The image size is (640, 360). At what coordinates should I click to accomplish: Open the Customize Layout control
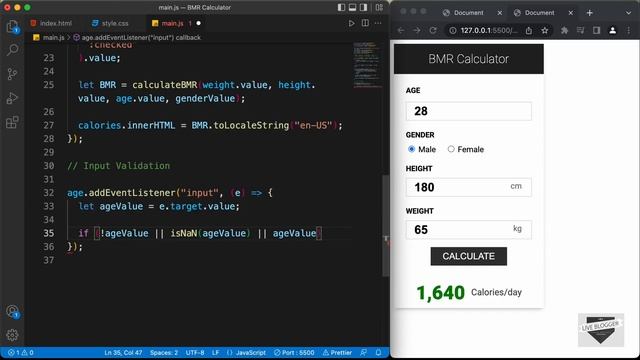coord(379,7)
